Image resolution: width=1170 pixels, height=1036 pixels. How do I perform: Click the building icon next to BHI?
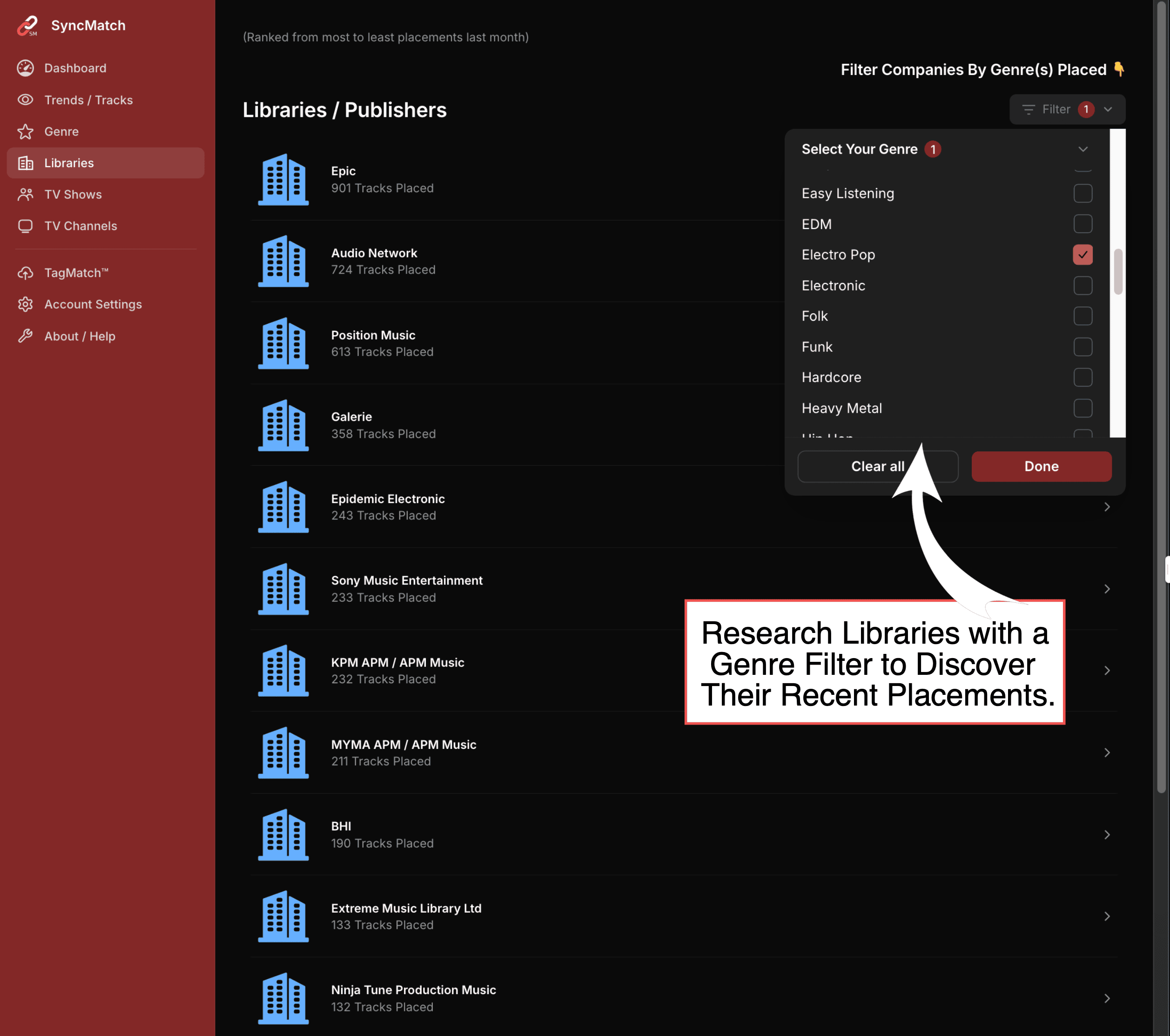pos(283,834)
